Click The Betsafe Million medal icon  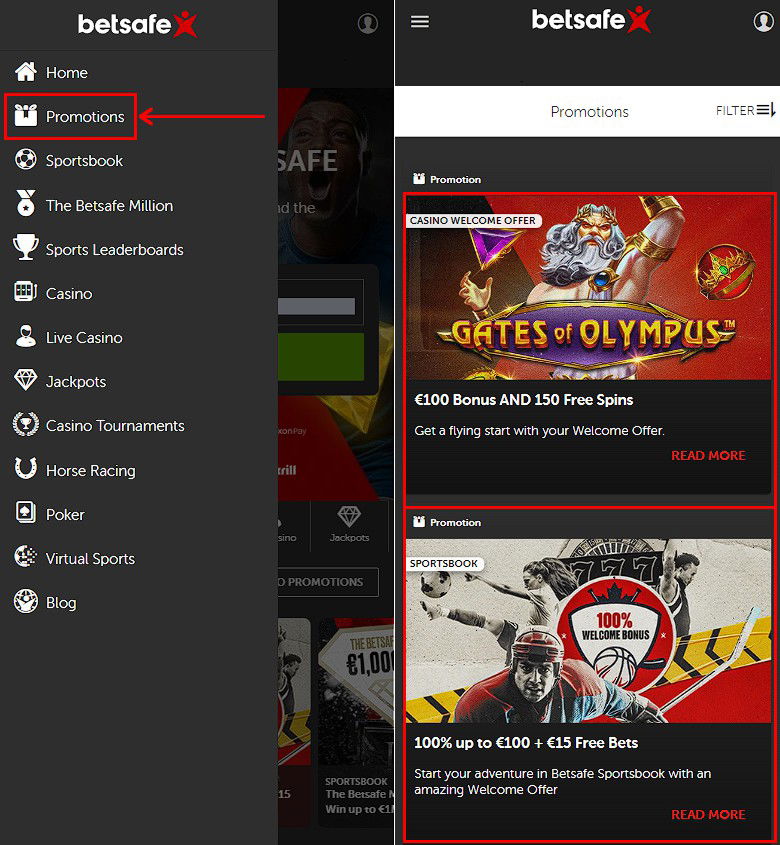tap(25, 205)
